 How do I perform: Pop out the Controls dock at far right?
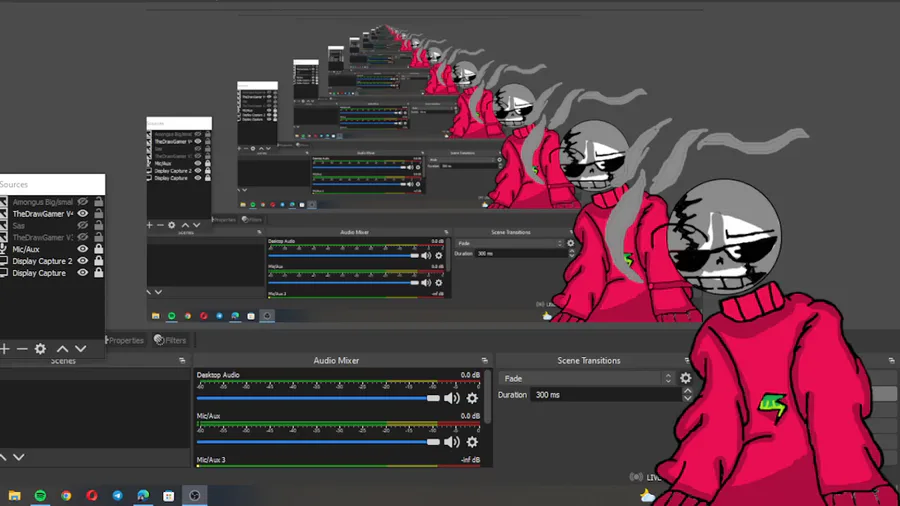(x=891, y=360)
